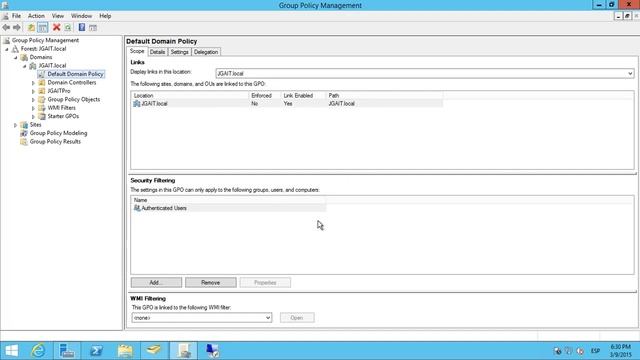Open Server Manager from taskbar

tap(67, 351)
